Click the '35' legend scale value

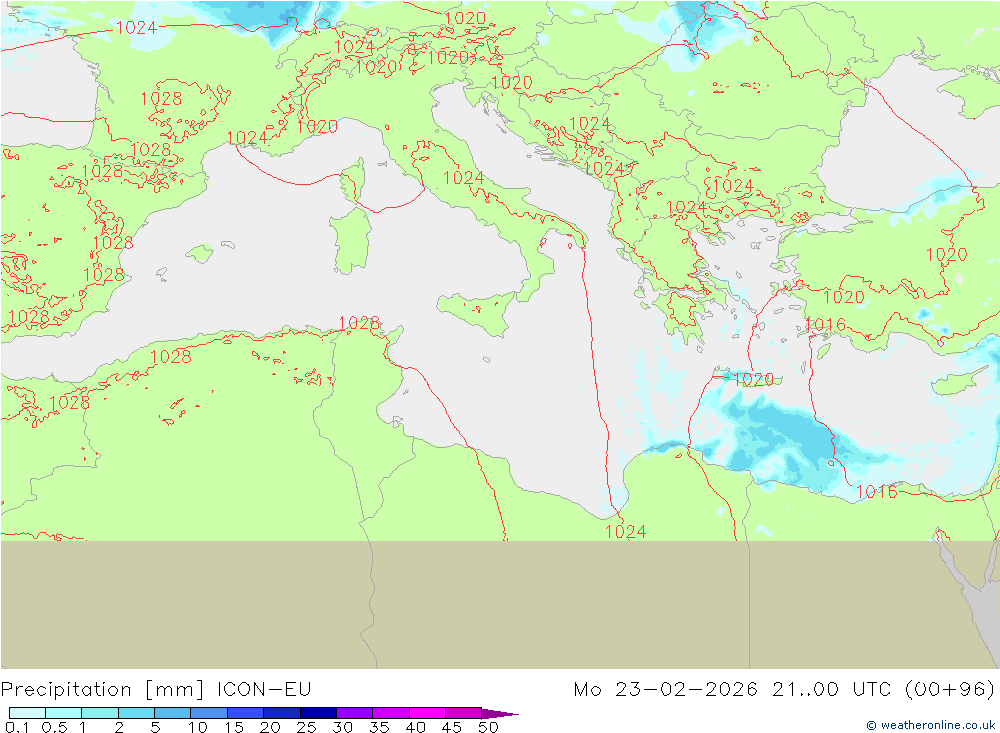pyautogui.click(x=379, y=727)
